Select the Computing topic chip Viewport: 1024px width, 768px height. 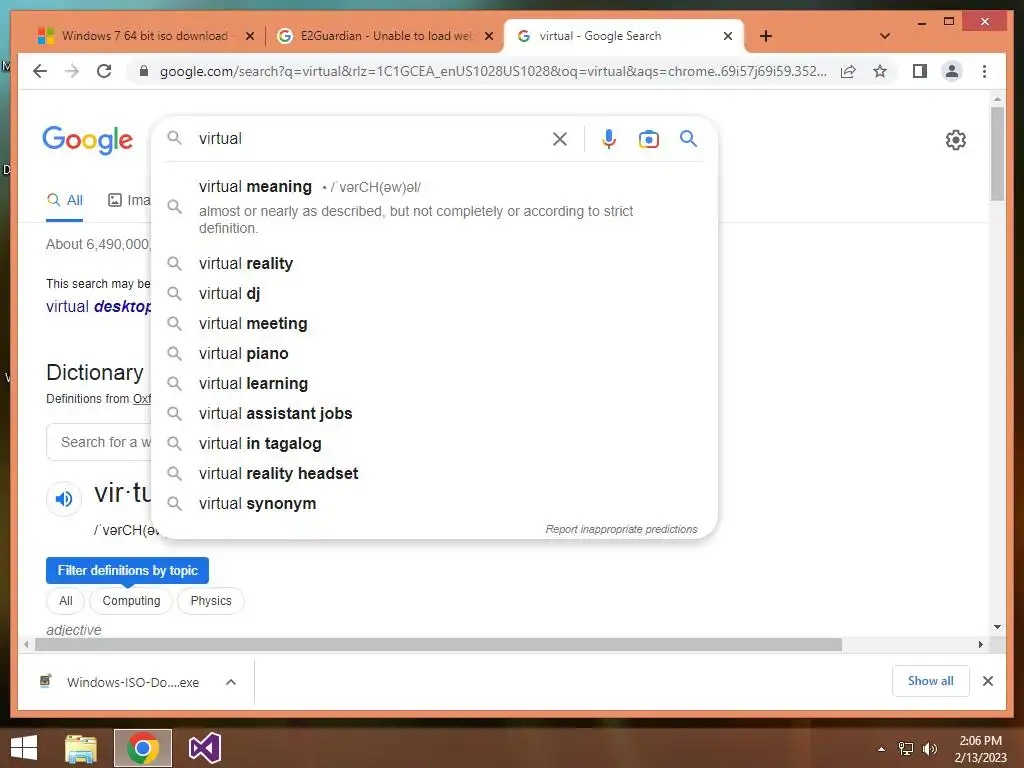[131, 601]
